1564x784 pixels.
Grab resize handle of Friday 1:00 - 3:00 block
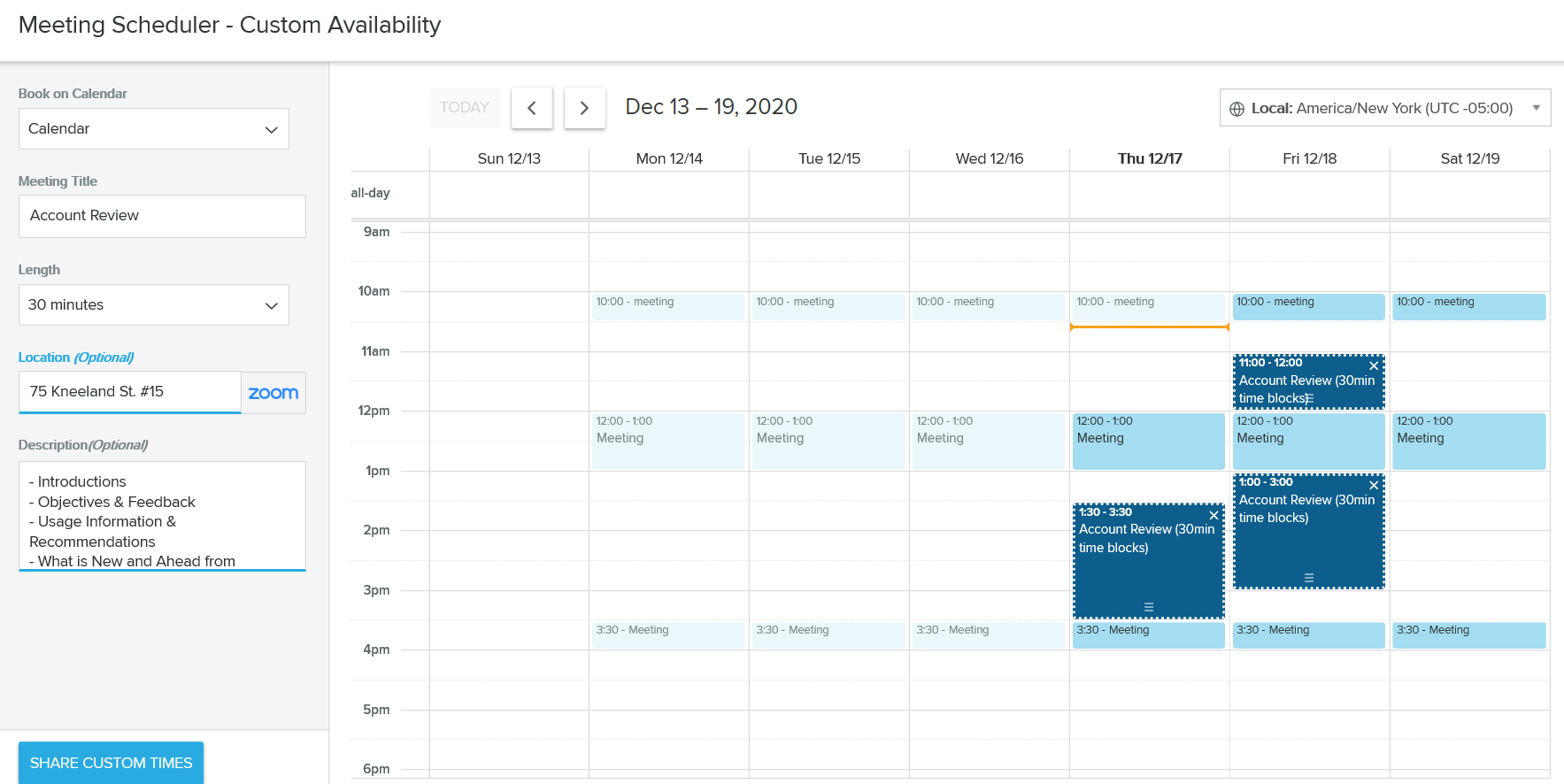point(1308,578)
